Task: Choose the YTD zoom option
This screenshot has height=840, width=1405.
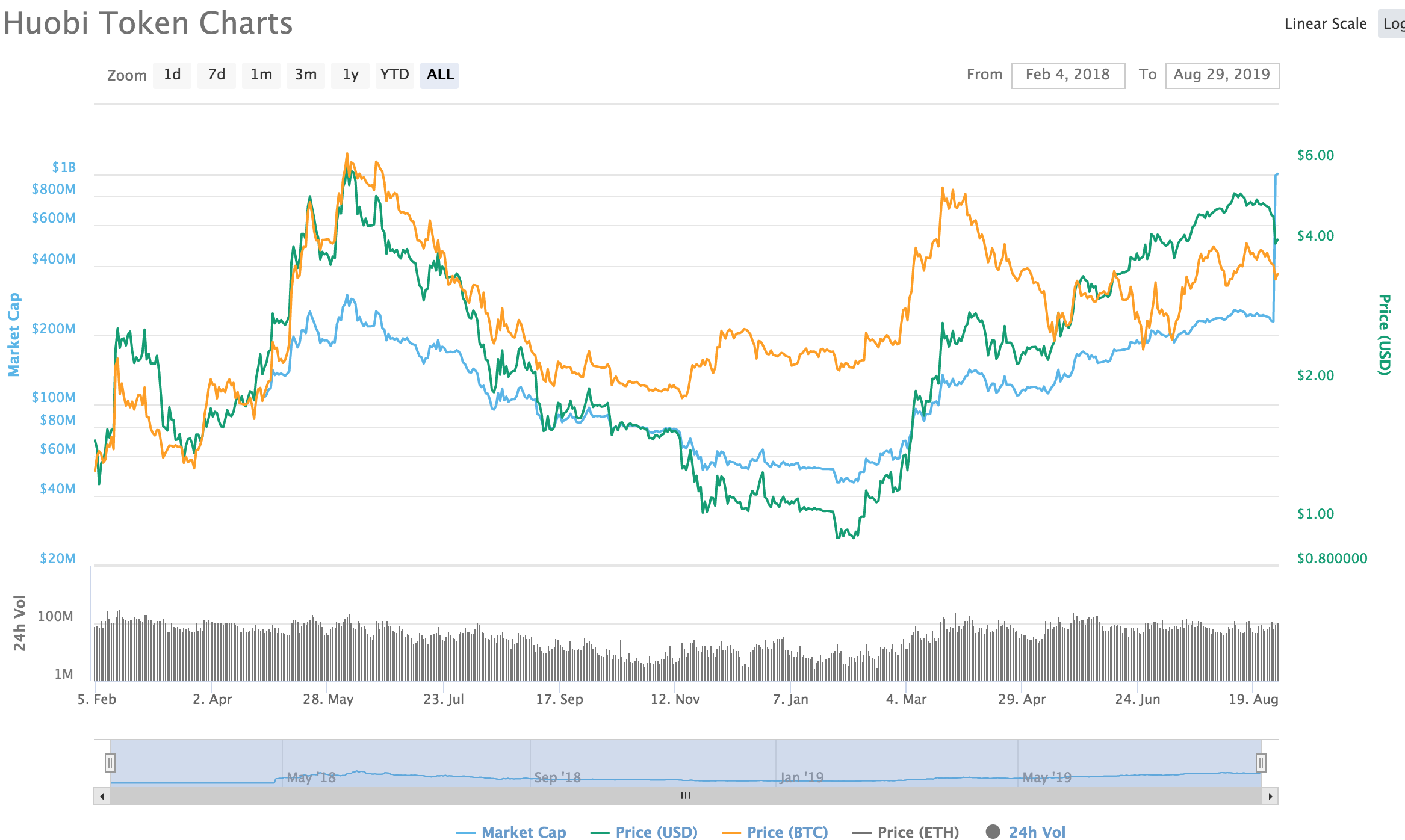Action: tap(395, 75)
